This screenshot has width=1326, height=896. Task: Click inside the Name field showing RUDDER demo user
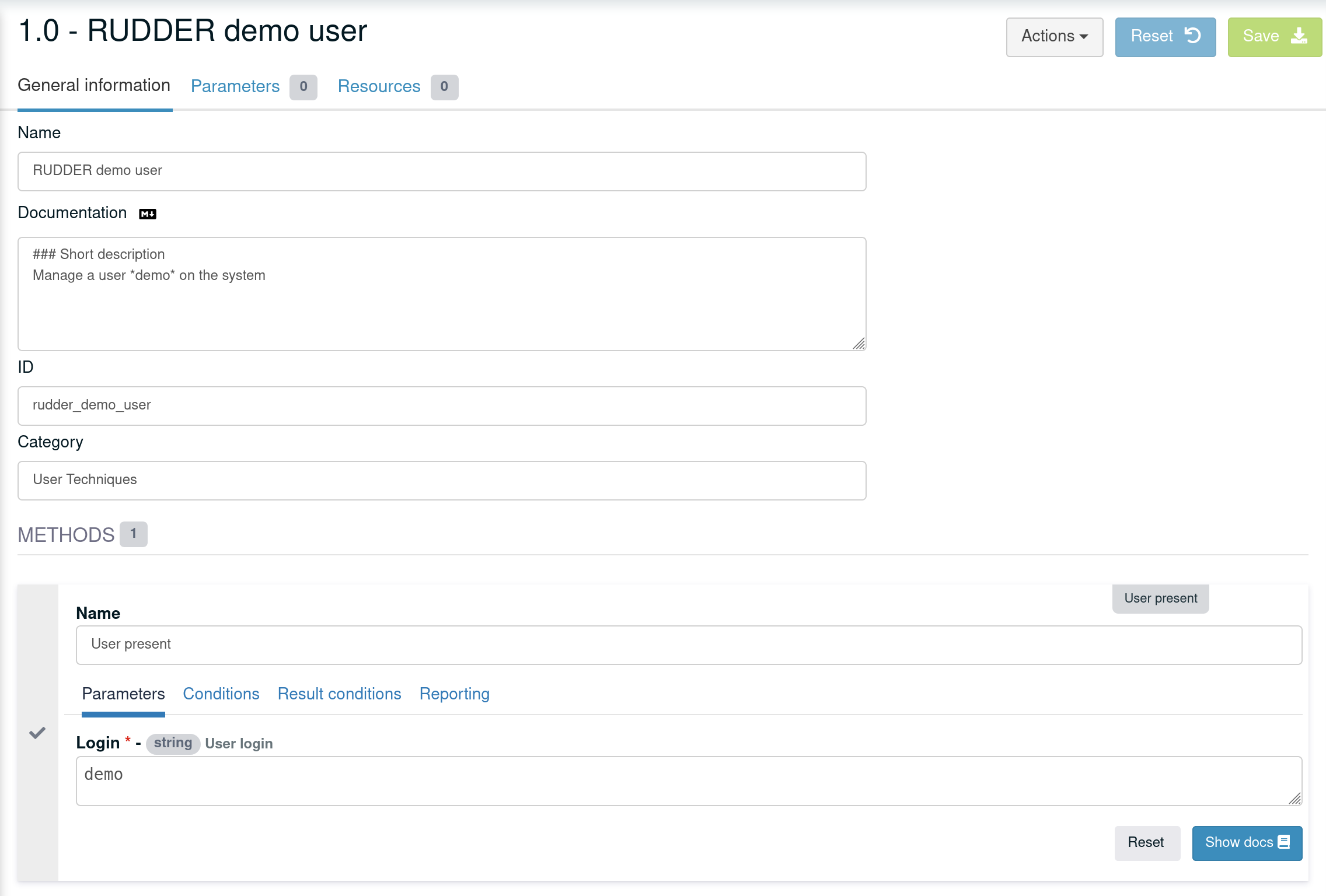coord(442,171)
